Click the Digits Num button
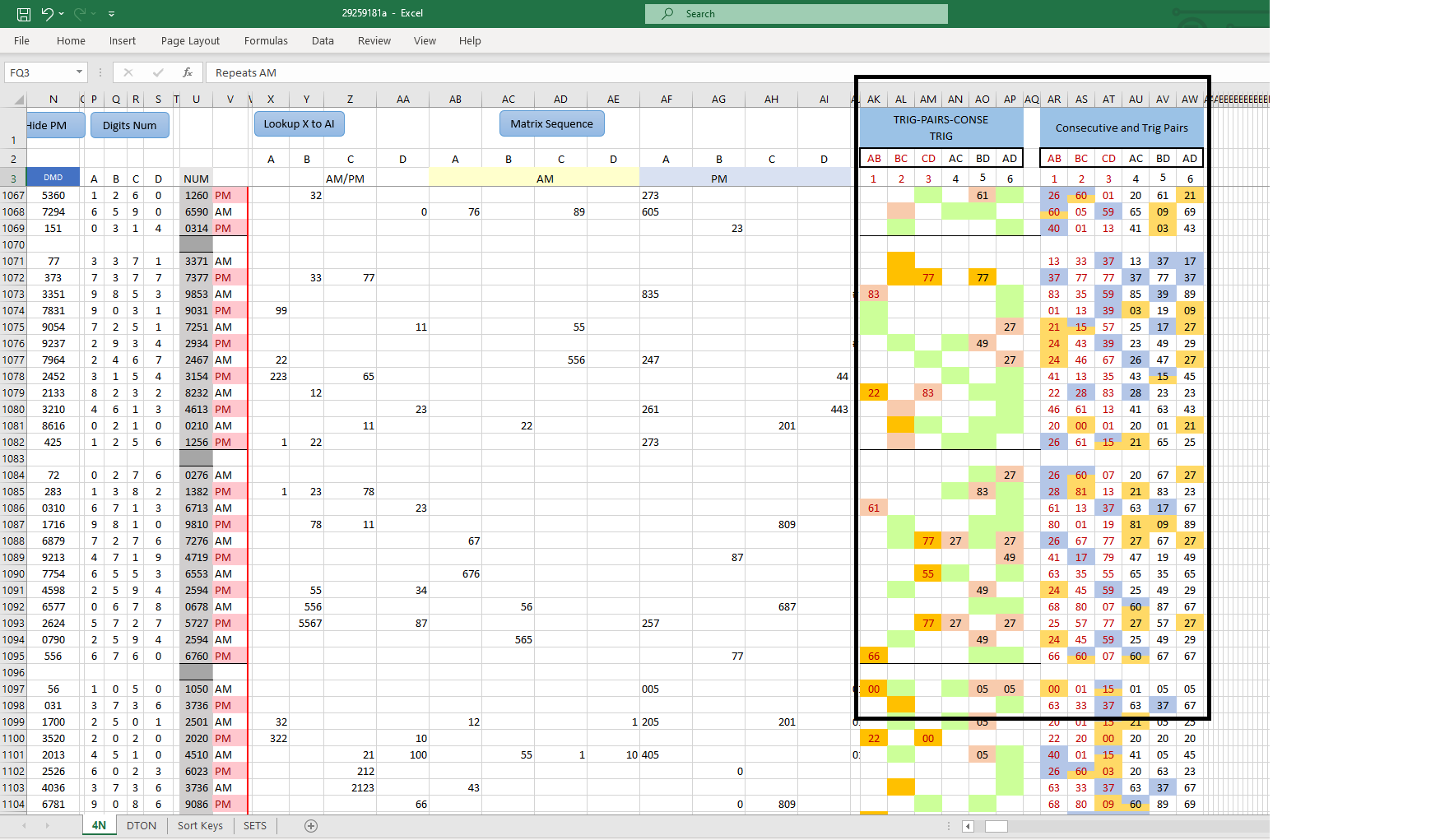Image resolution: width=1454 pixels, height=840 pixels. click(130, 125)
